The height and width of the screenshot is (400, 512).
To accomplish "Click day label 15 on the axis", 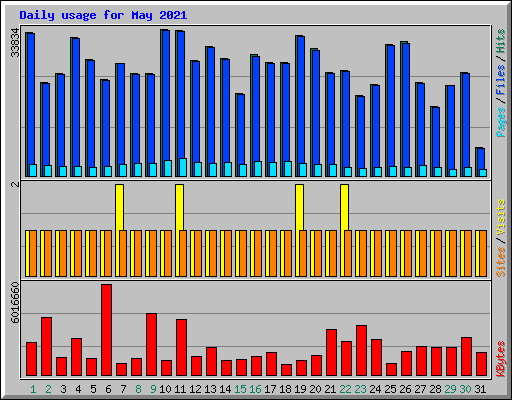I will [x=240, y=389].
